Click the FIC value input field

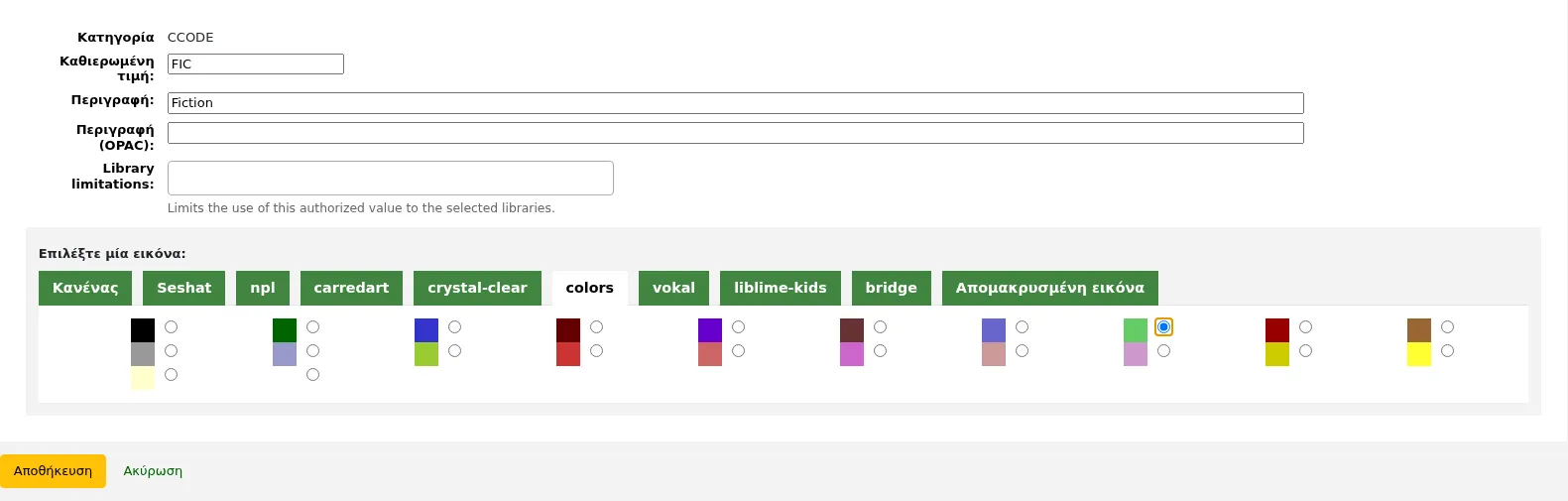pyautogui.click(x=256, y=63)
